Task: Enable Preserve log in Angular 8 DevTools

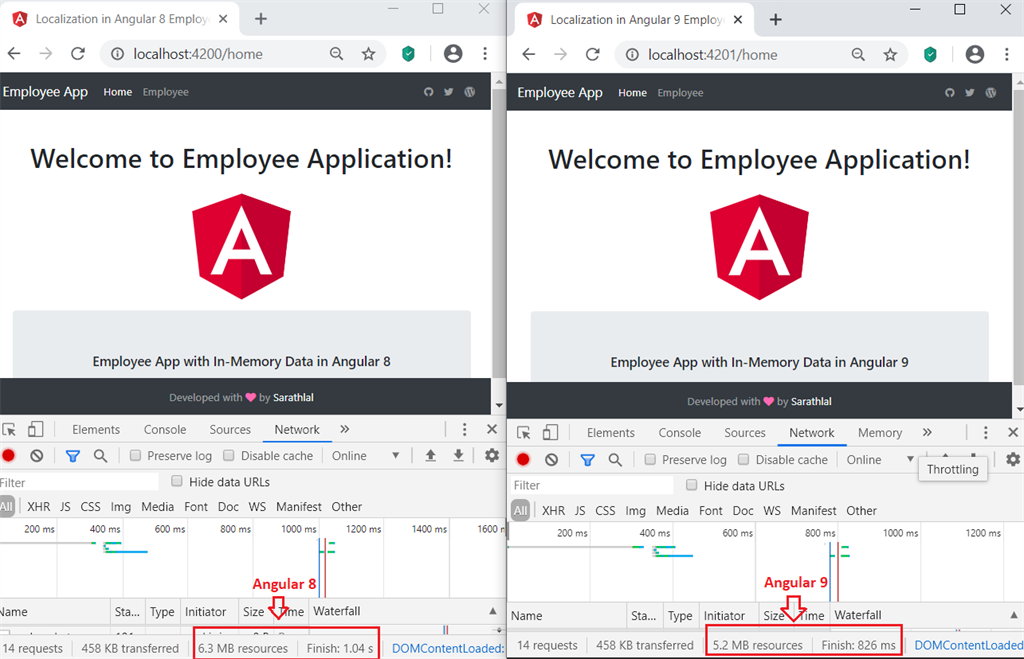Action: coord(135,455)
